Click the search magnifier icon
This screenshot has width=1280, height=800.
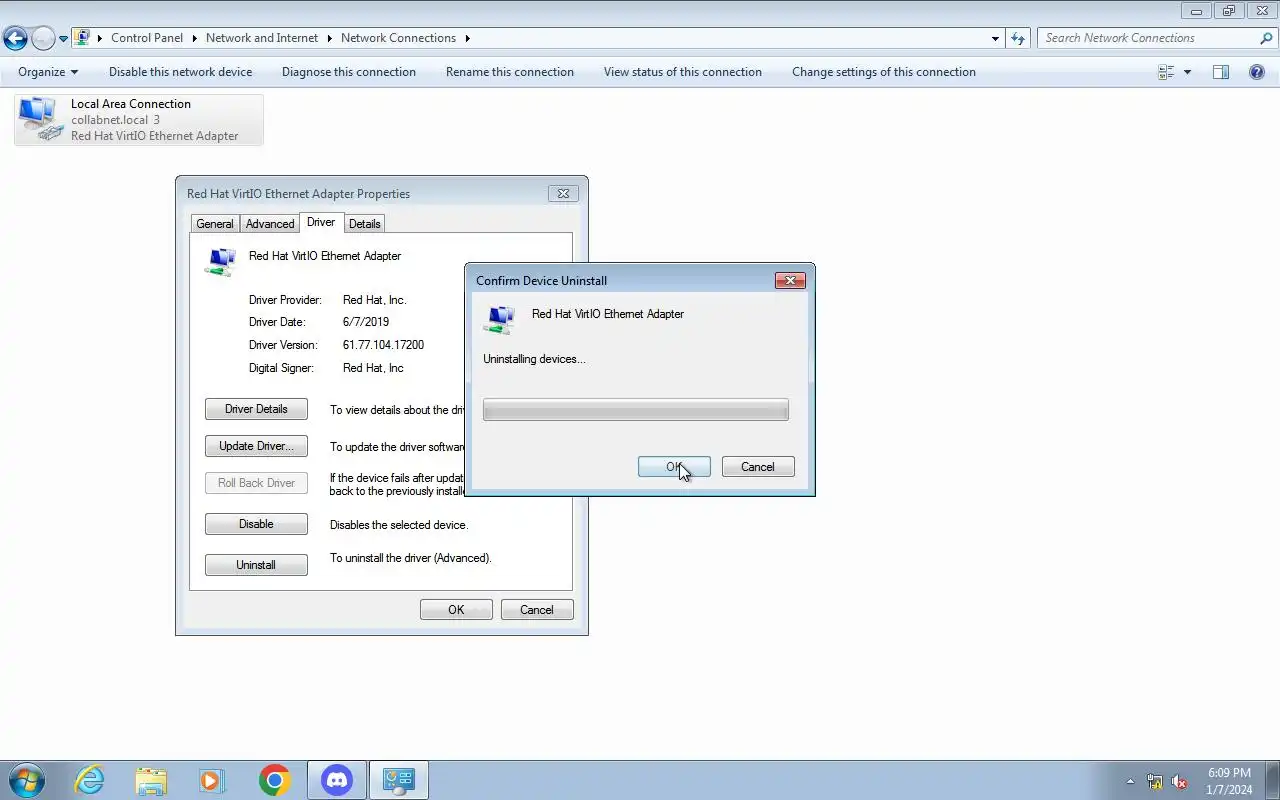(x=1266, y=38)
